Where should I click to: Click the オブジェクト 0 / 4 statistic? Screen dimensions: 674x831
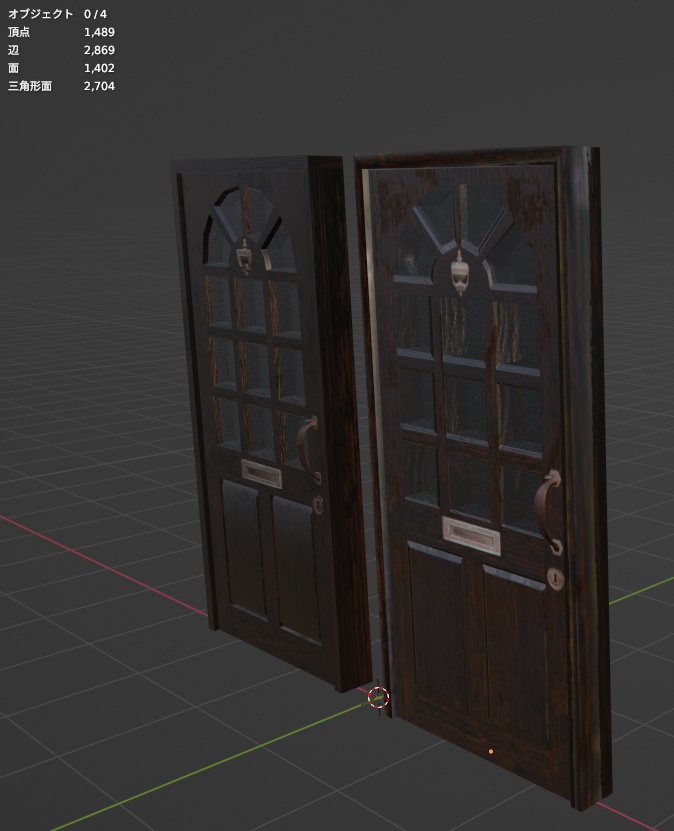click(57, 14)
